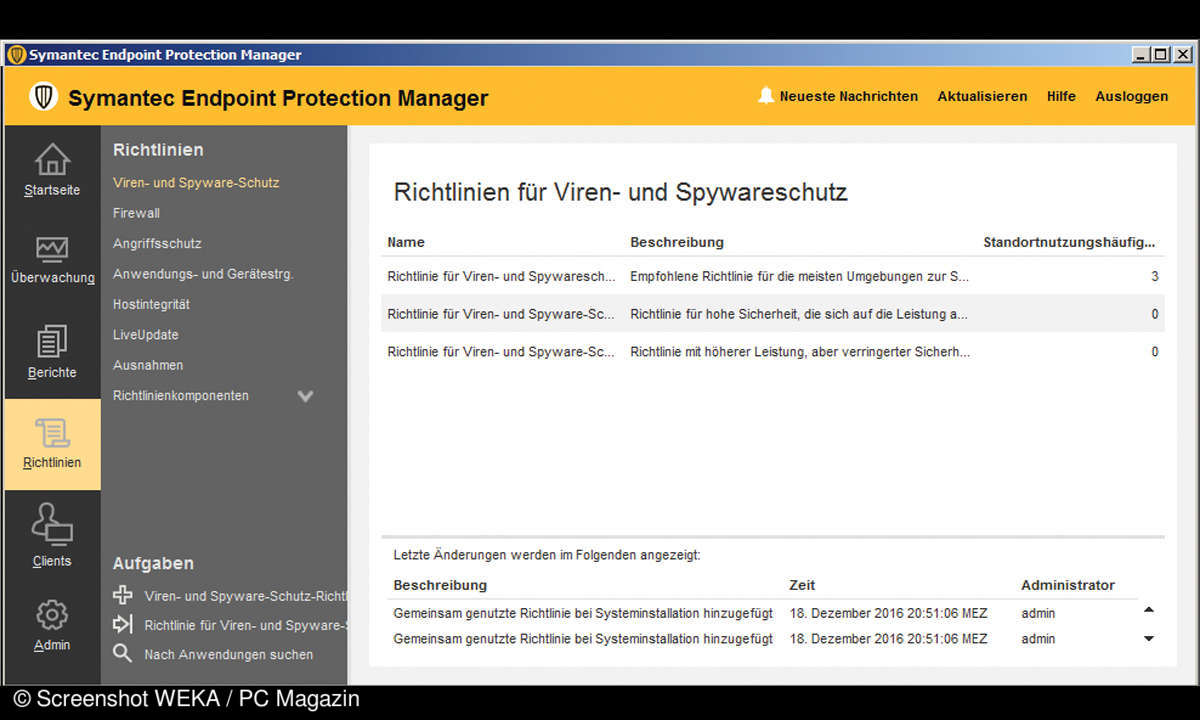This screenshot has width=1200, height=720.
Task: Open the Berichte reports icon
Action: [x=52, y=342]
